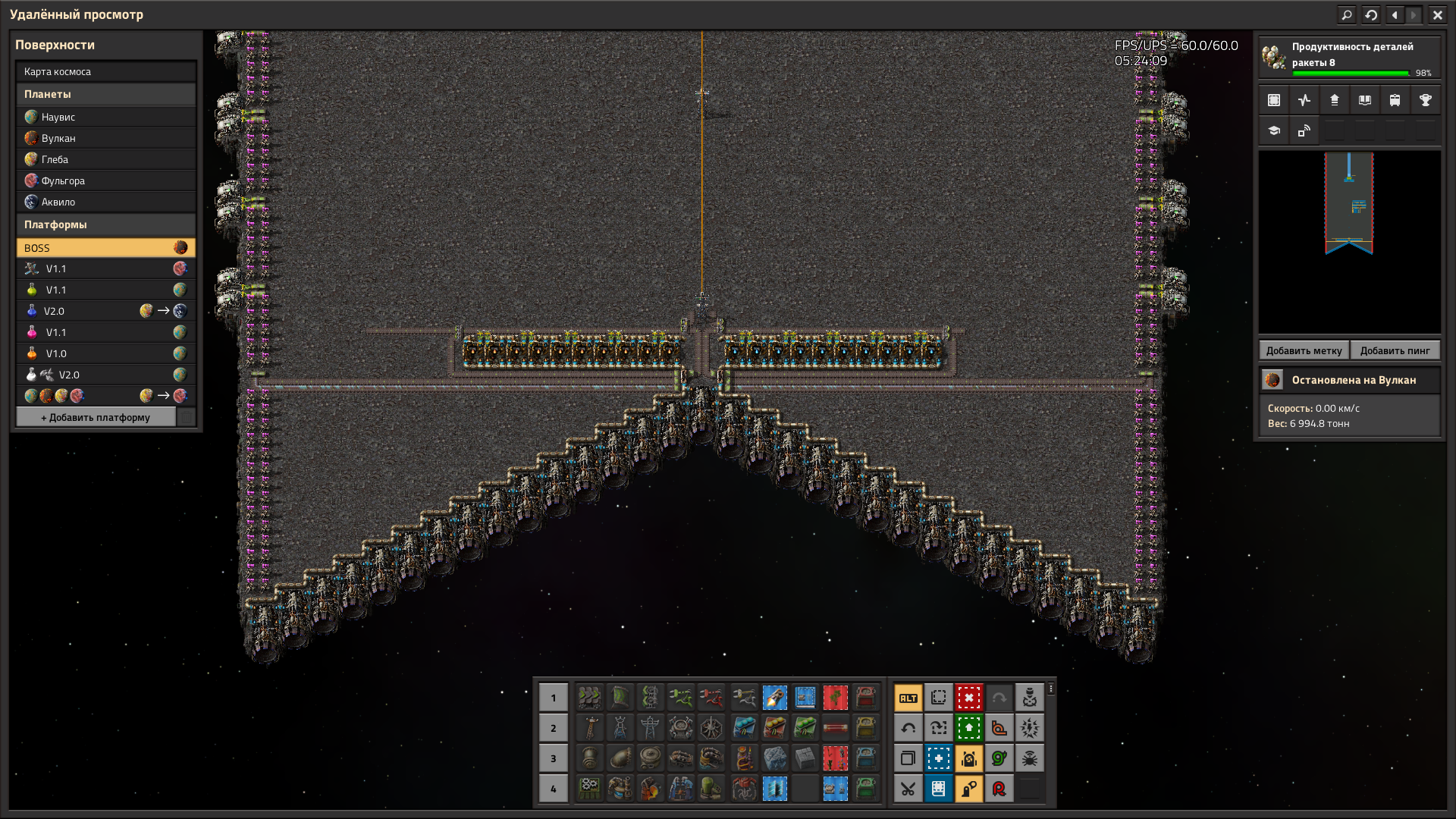Image resolution: width=1456 pixels, height=819 pixels.
Task: Open the shortcut bar three-dot menu
Action: [1051, 689]
